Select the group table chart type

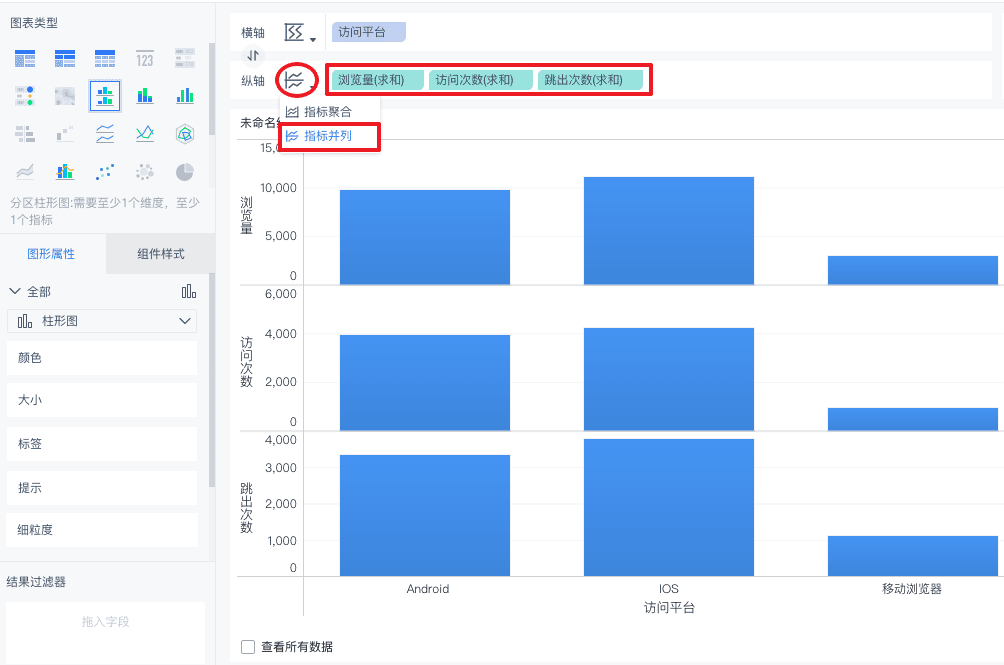[x=25, y=59]
